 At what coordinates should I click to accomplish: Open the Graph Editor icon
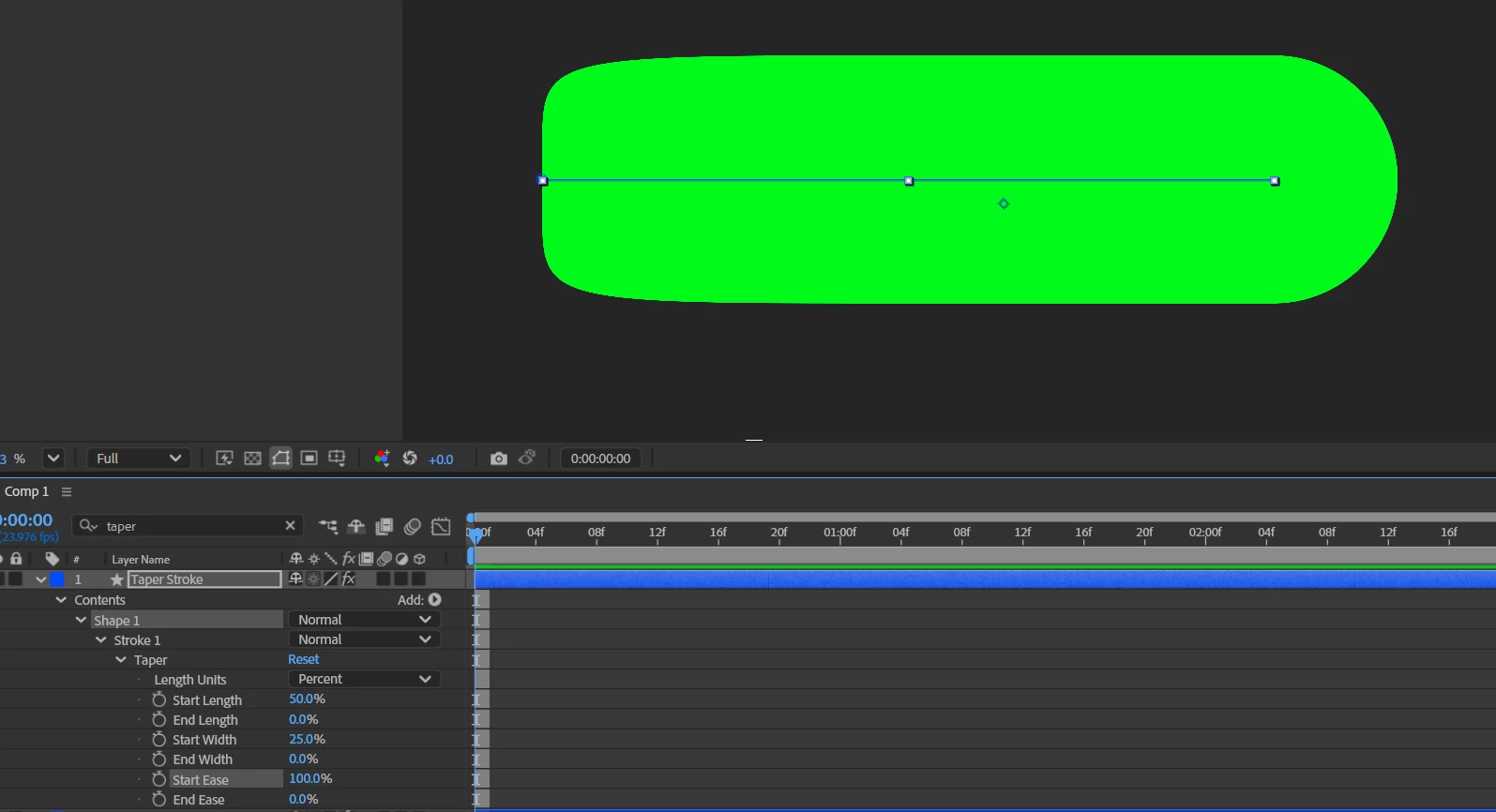441,527
